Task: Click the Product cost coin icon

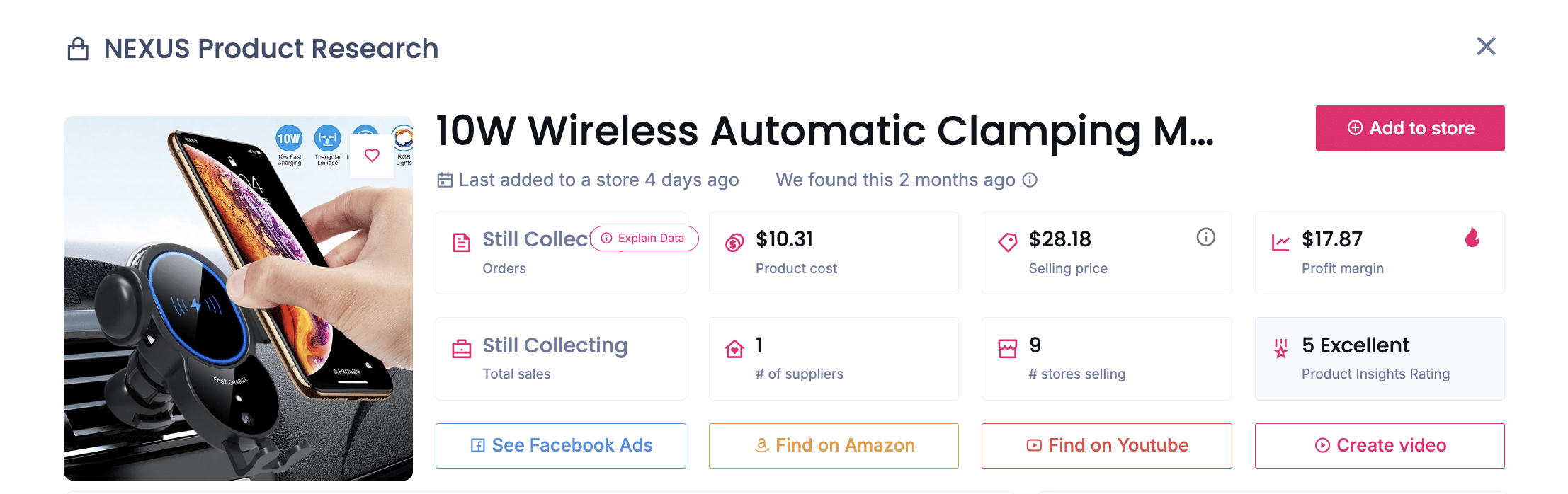Action: click(x=734, y=243)
